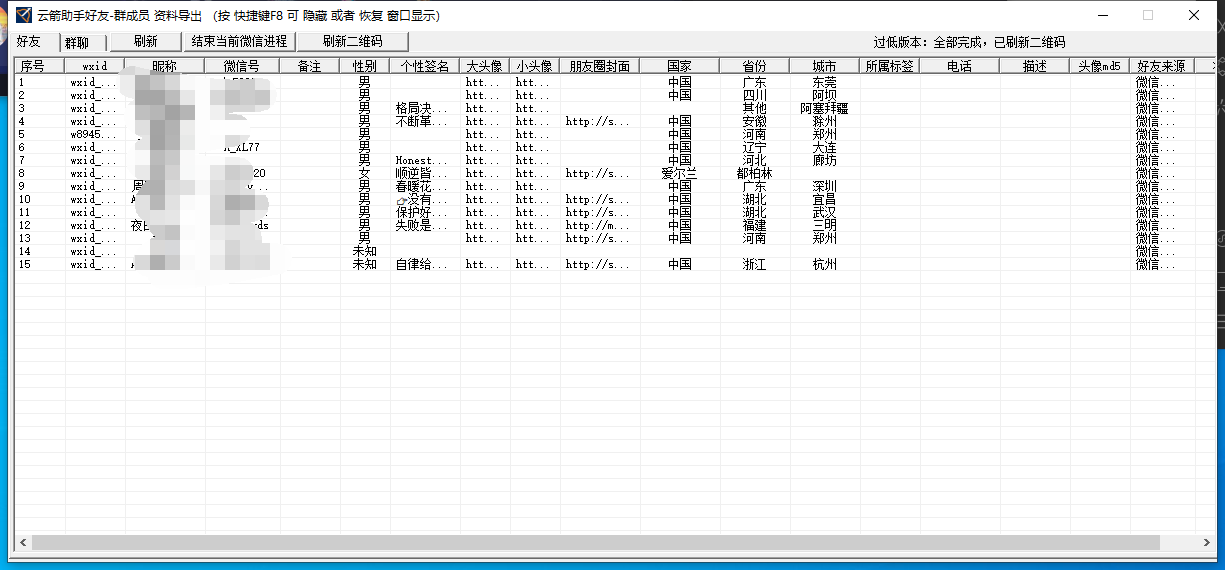Screen dimensions: 1225x570
Task: Click the 武汉 city cell
Action: pos(824,212)
